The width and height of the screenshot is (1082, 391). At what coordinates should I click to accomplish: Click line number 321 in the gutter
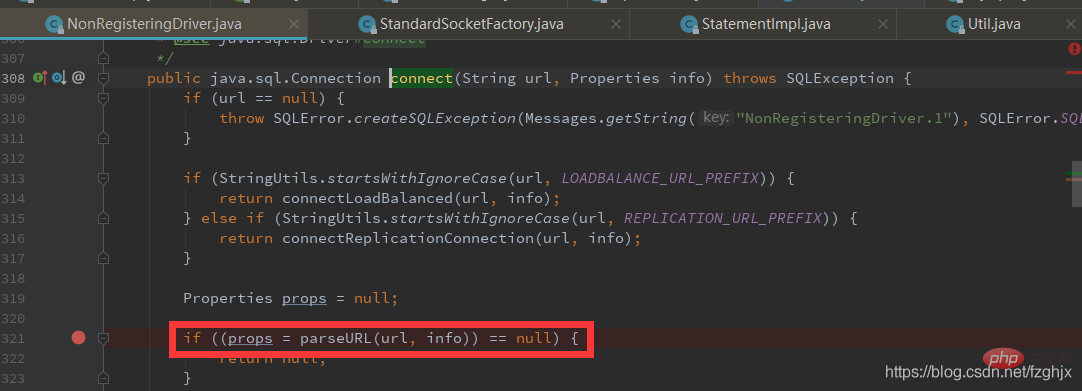[x=13, y=338]
